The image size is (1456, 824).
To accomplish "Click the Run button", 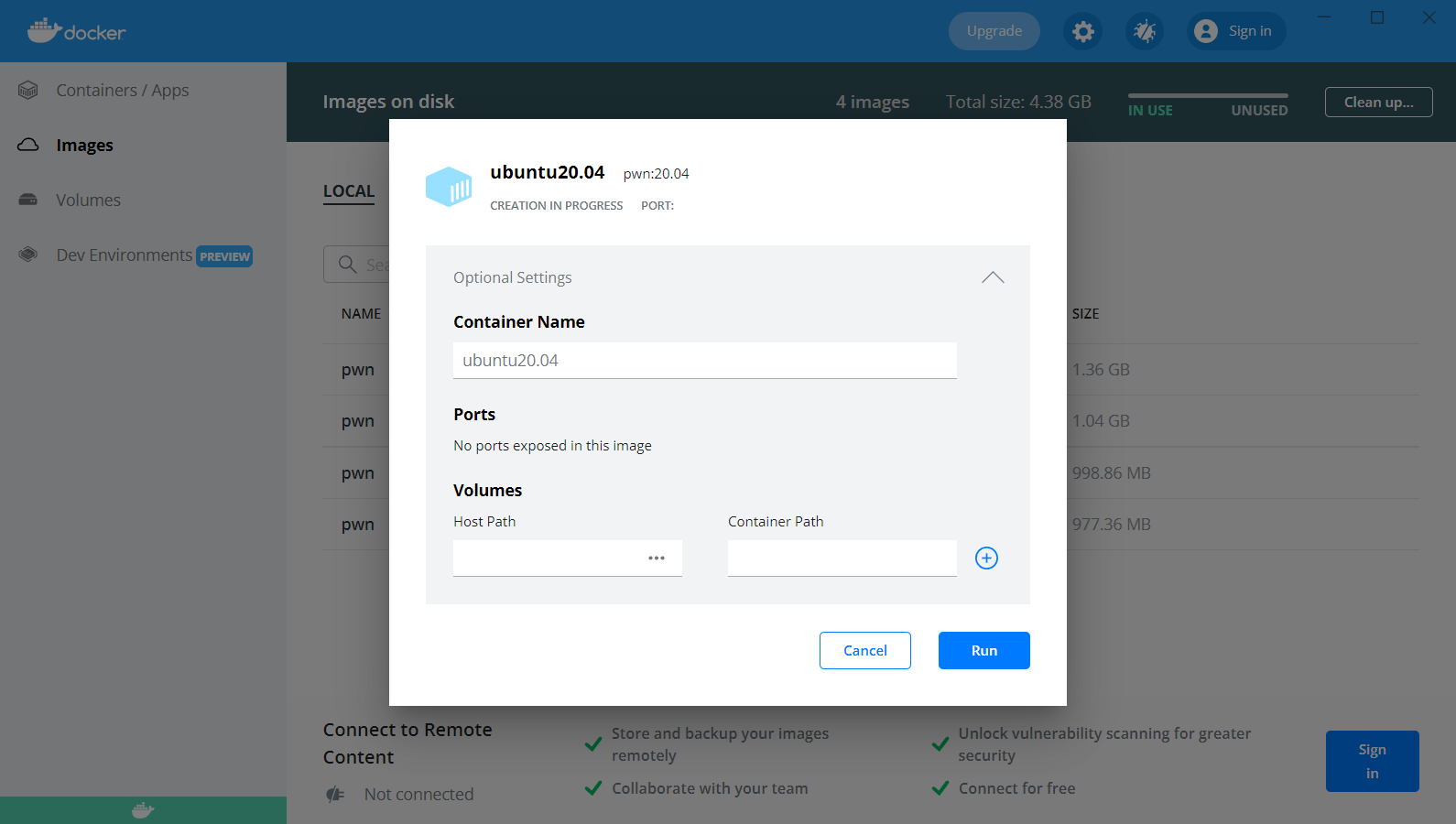I will [x=984, y=650].
